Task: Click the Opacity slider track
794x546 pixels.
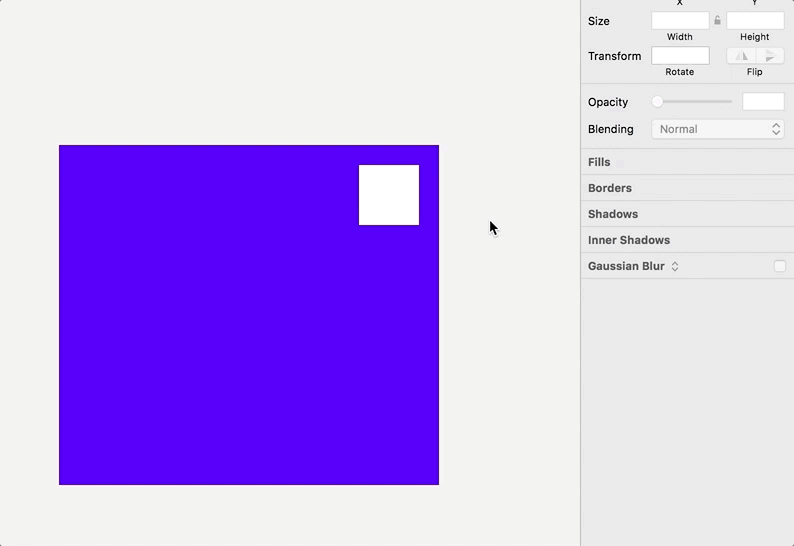Action: coord(700,102)
